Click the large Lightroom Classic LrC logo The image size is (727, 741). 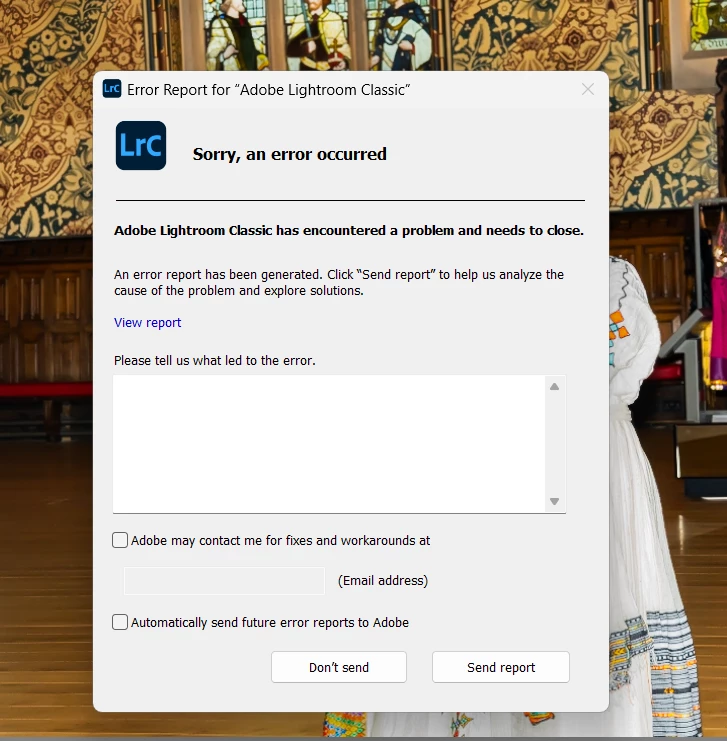point(141,146)
